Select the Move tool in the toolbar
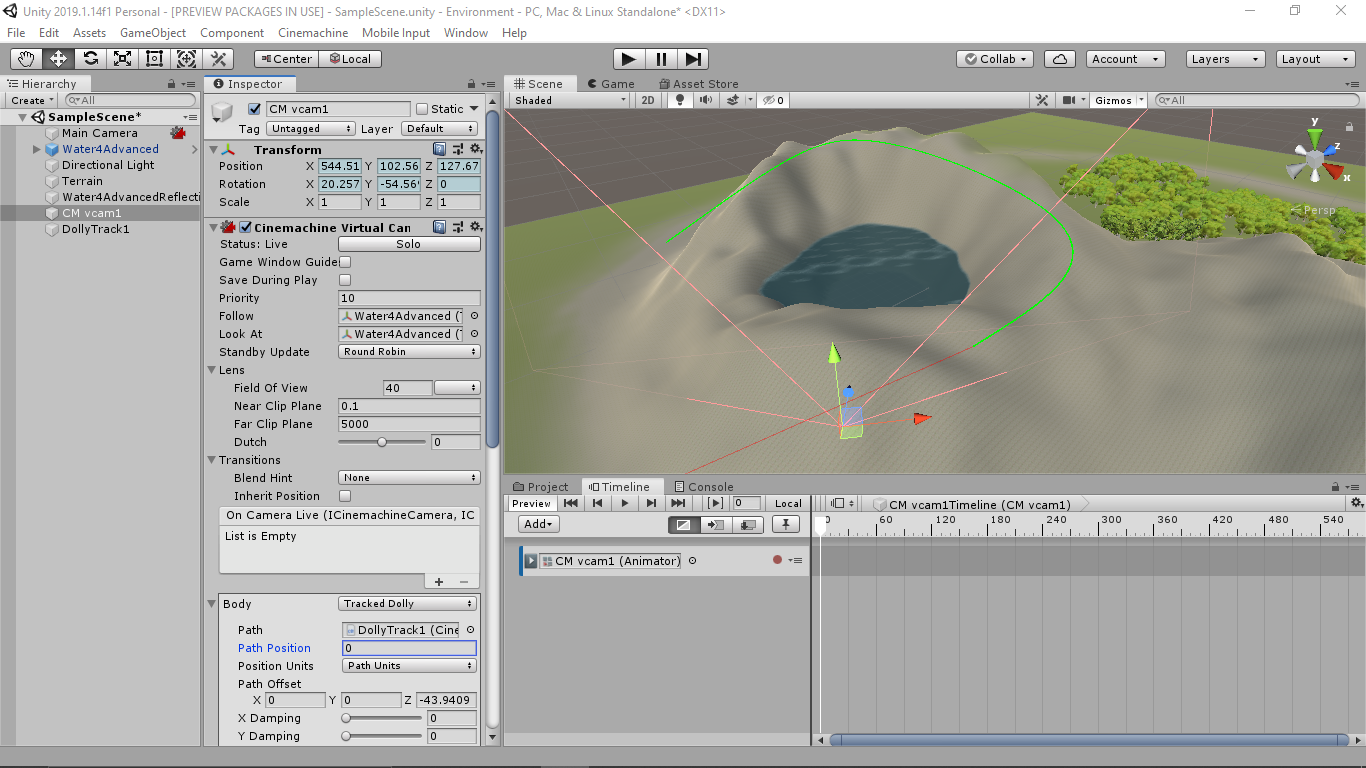 tap(58, 59)
